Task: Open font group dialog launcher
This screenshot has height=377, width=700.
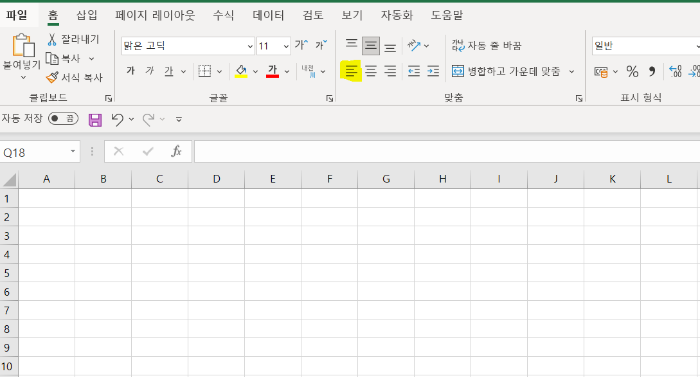Action: pos(329,98)
